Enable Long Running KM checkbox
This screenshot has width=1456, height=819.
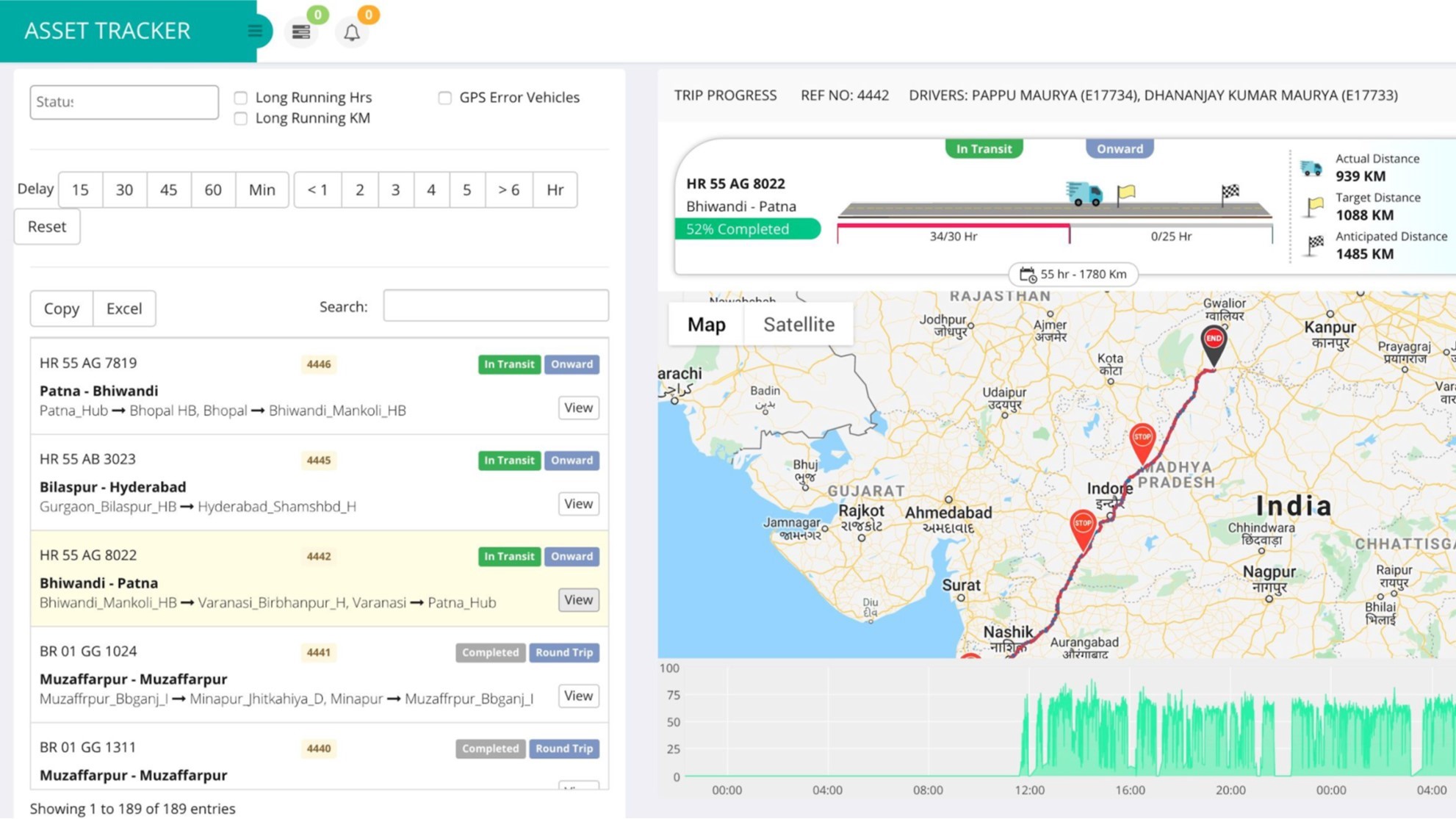point(240,118)
